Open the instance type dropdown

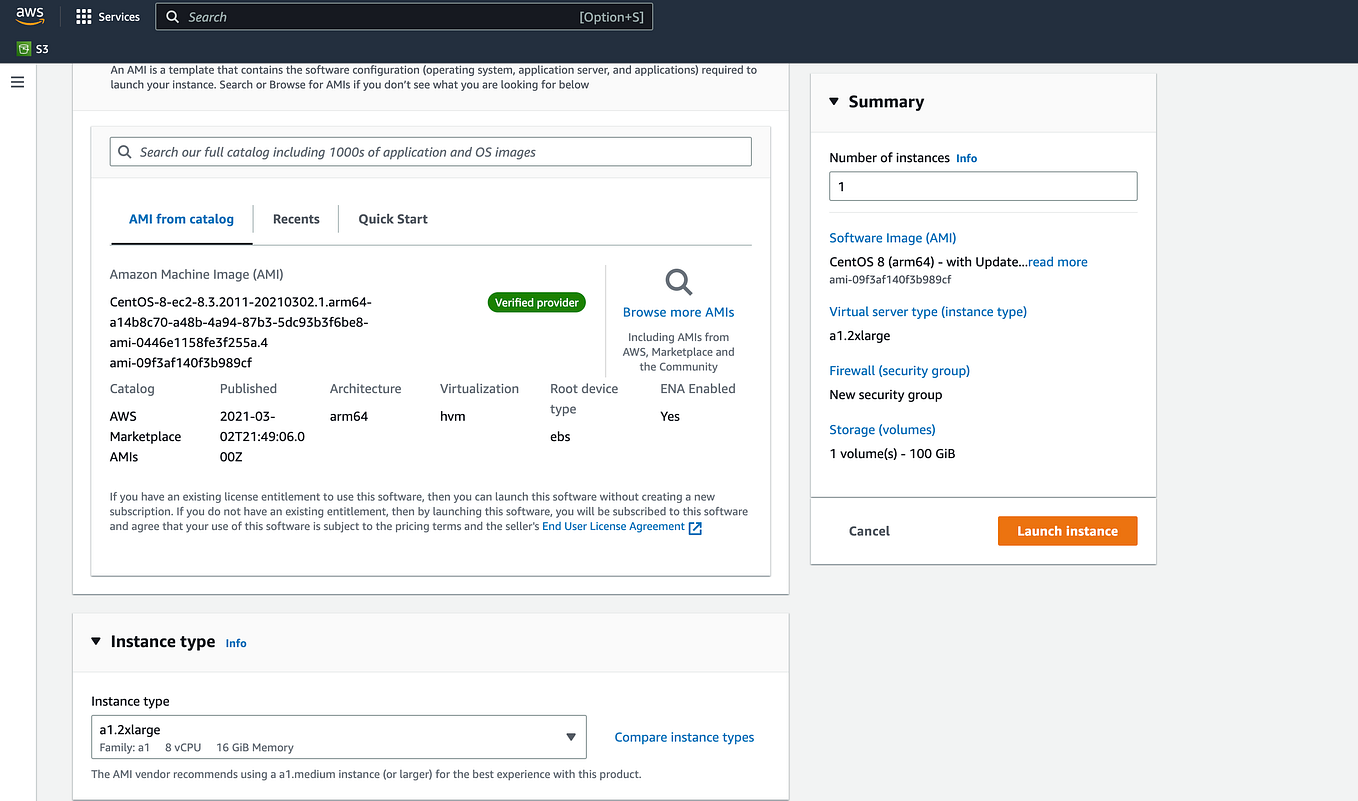[x=572, y=736]
